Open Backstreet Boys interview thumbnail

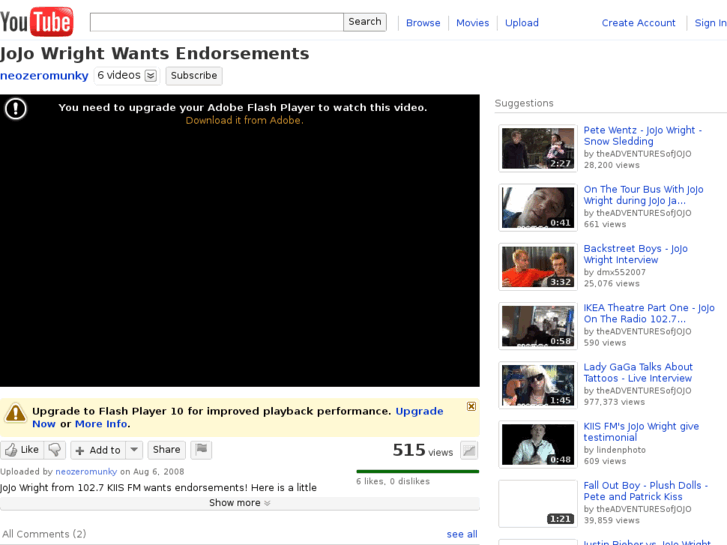coord(538,267)
